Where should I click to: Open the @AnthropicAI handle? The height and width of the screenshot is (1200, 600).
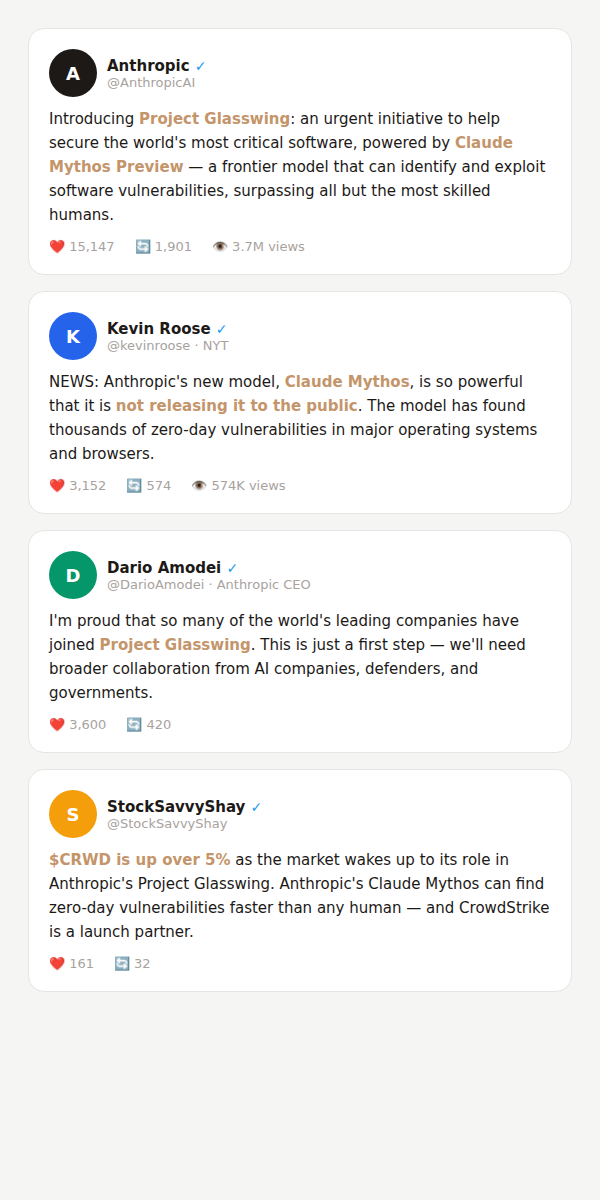(151, 83)
